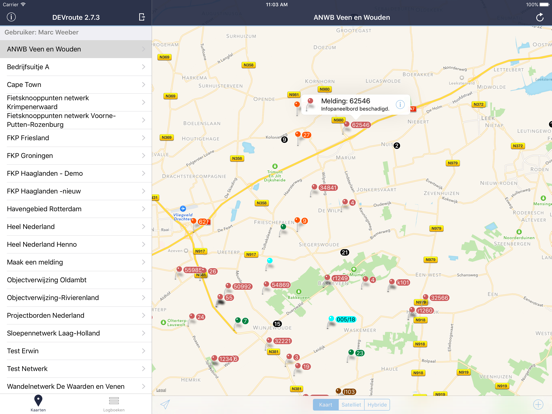The height and width of the screenshot is (414, 552).
Task: Switch map to Satelliet view
Action: point(351,404)
